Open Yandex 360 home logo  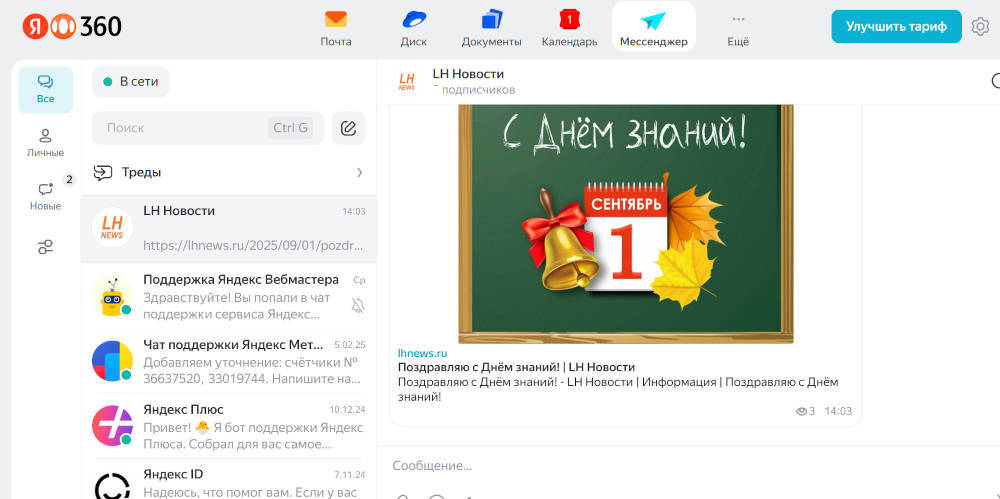[71, 26]
